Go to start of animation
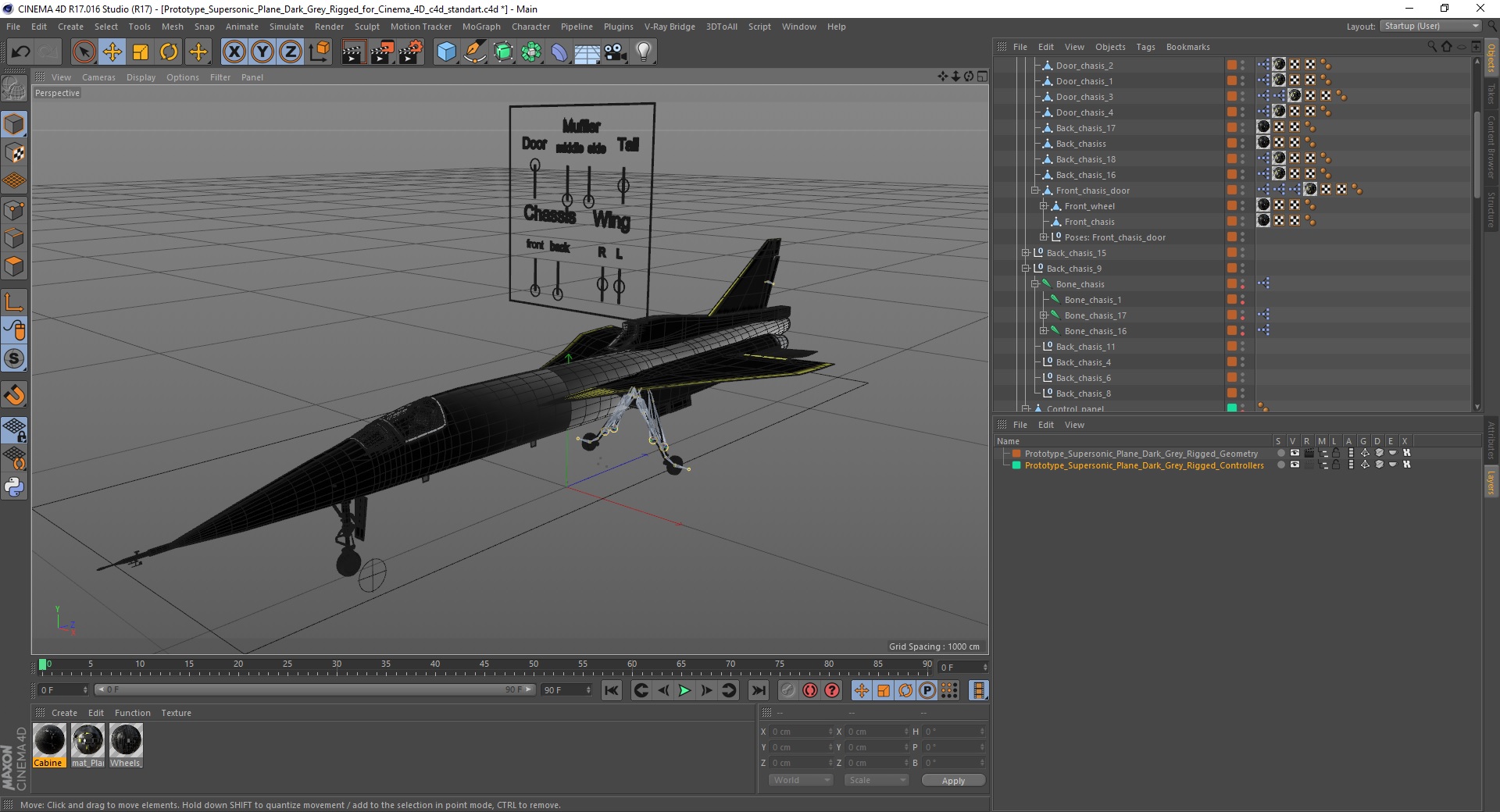Viewport: 1500px width, 812px height. click(x=612, y=690)
